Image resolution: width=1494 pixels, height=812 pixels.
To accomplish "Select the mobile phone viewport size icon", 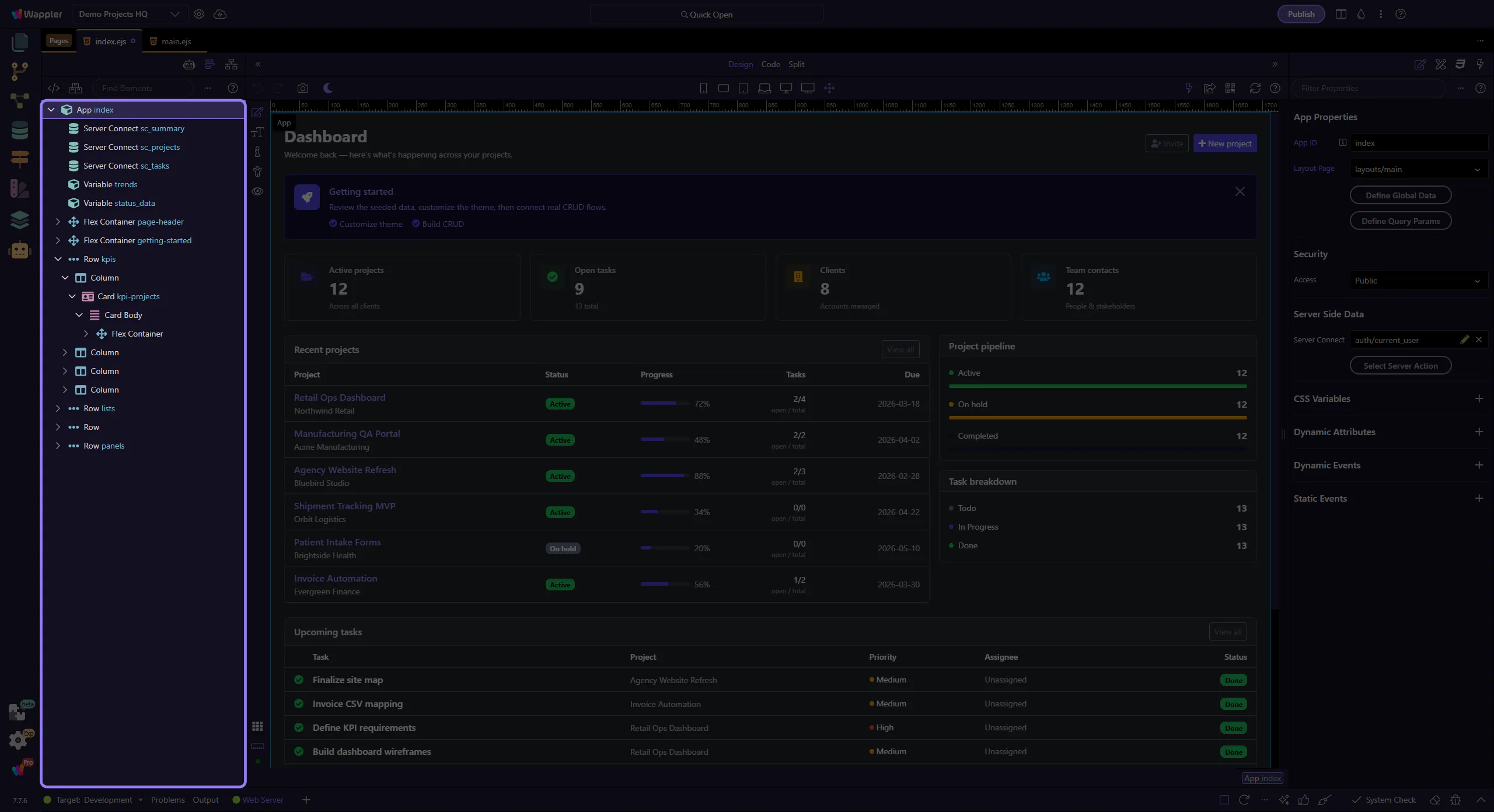I will point(703,88).
